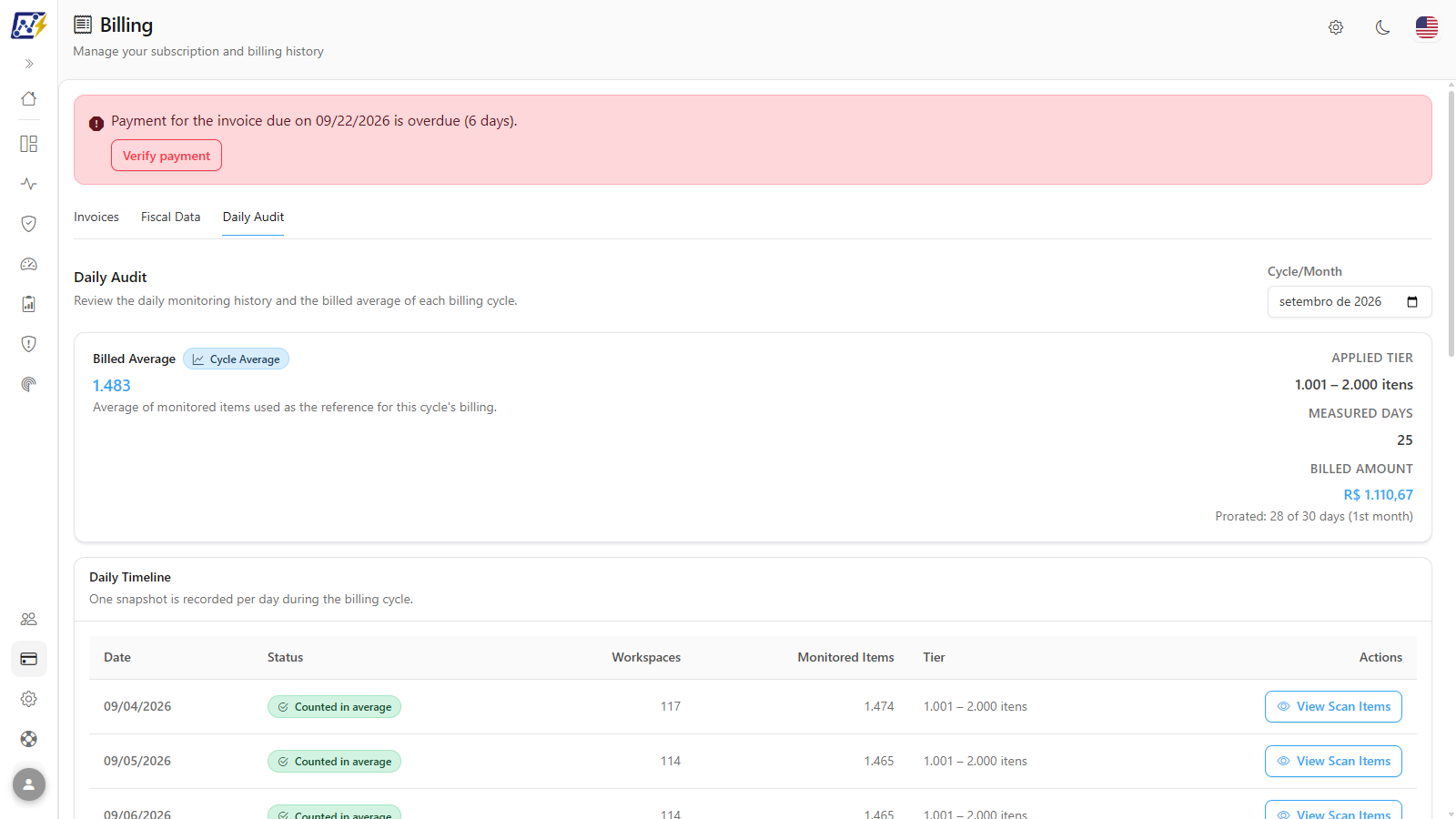1456x819 pixels.
Task: Open header settings gear icon
Action: point(1336,27)
